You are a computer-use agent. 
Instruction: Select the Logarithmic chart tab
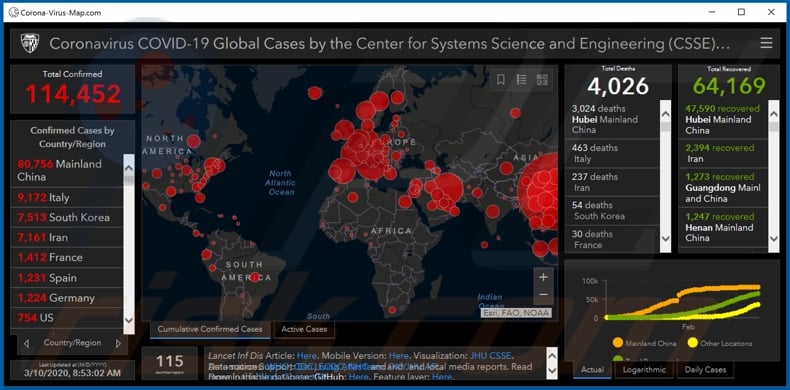click(644, 369)
